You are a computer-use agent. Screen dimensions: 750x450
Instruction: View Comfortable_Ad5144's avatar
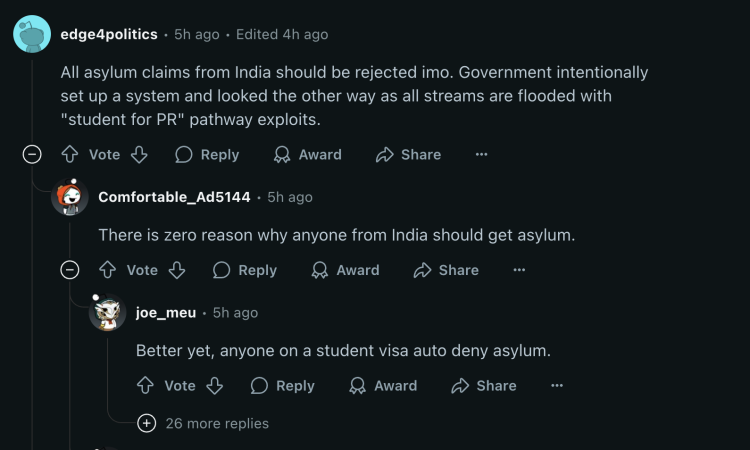point(70,197)
